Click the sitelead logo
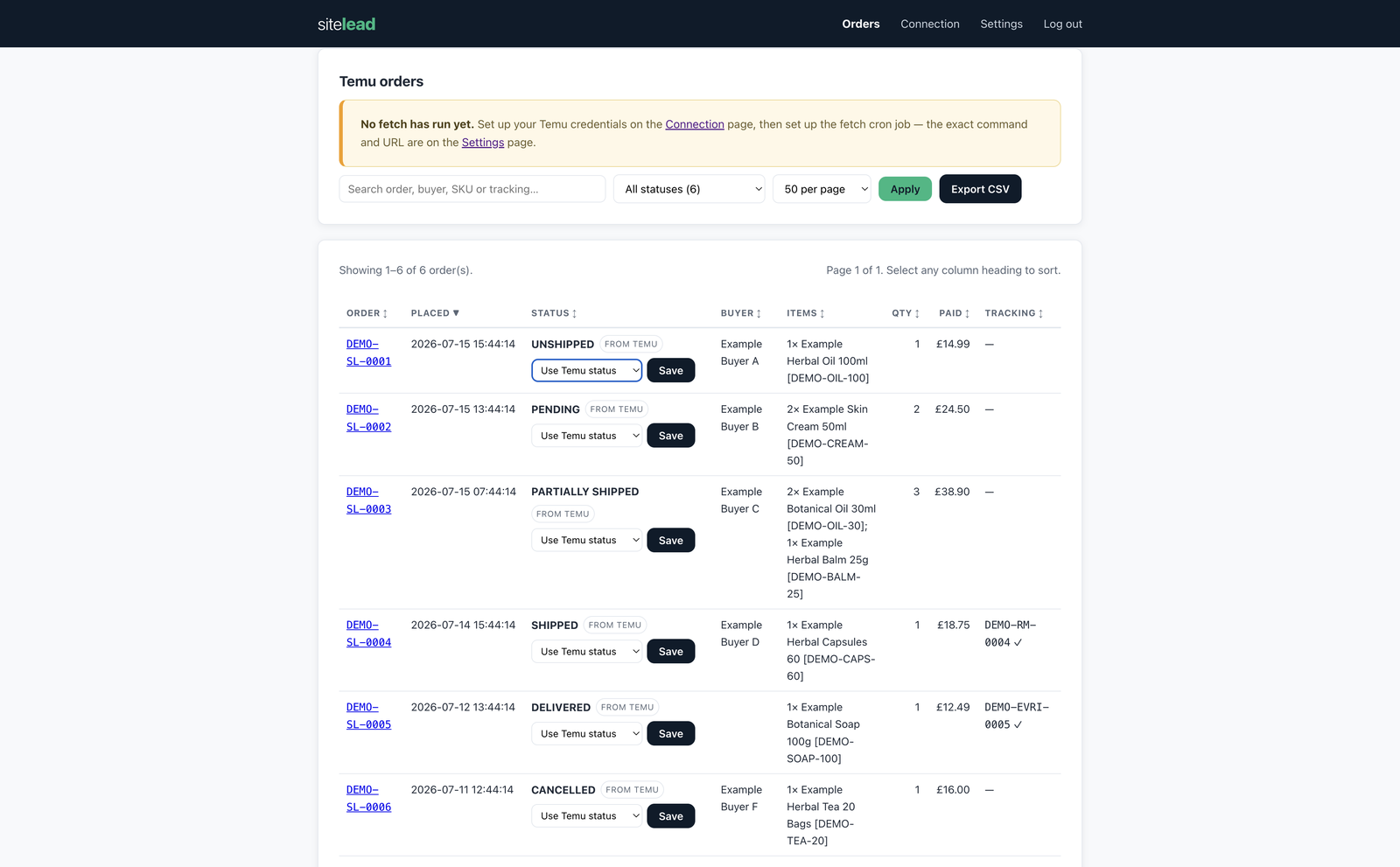 click(346, 24)
